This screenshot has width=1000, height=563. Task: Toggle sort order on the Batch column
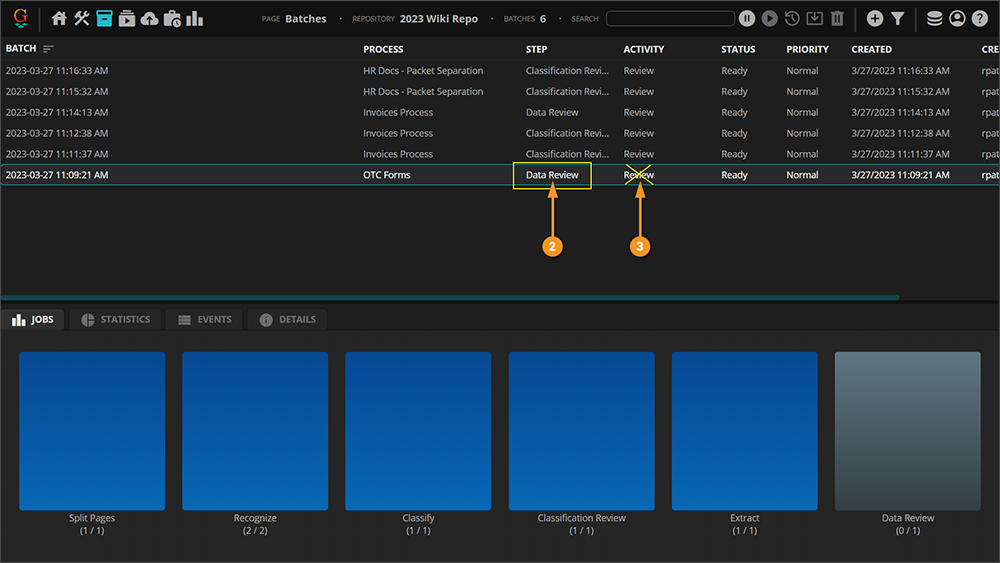coord(48,49)
